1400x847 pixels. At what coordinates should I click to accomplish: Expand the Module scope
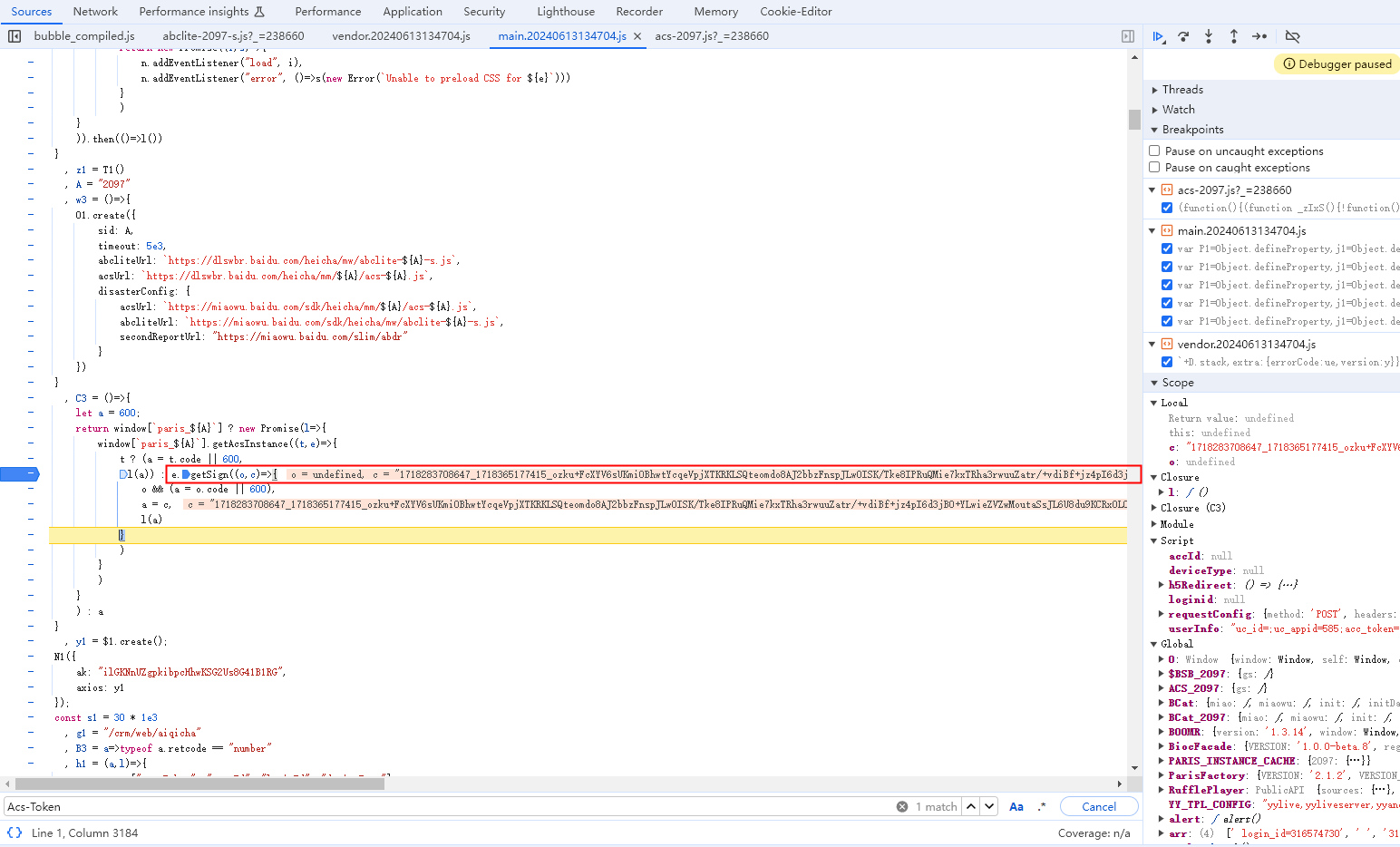point(1154,524)
